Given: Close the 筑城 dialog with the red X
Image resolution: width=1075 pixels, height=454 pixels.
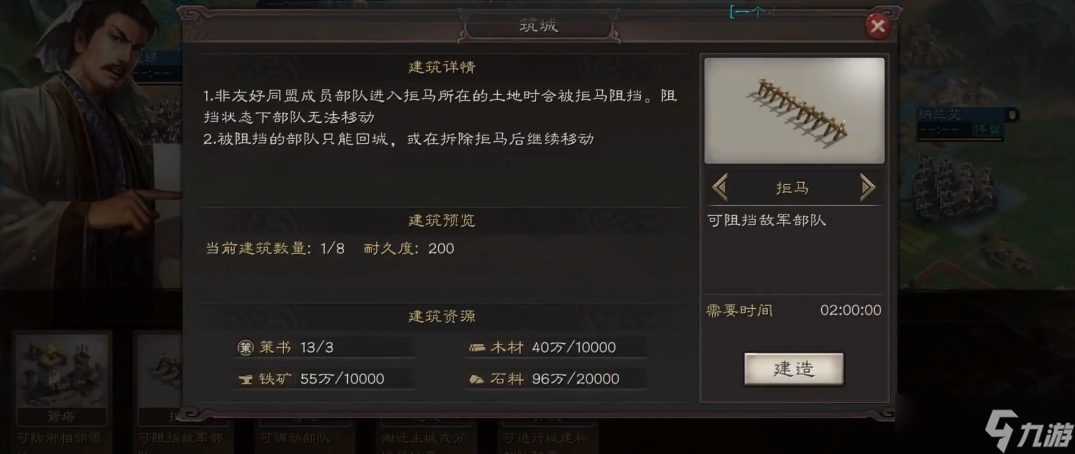Looking at the screenshot, I should click(x=877, y=27).
